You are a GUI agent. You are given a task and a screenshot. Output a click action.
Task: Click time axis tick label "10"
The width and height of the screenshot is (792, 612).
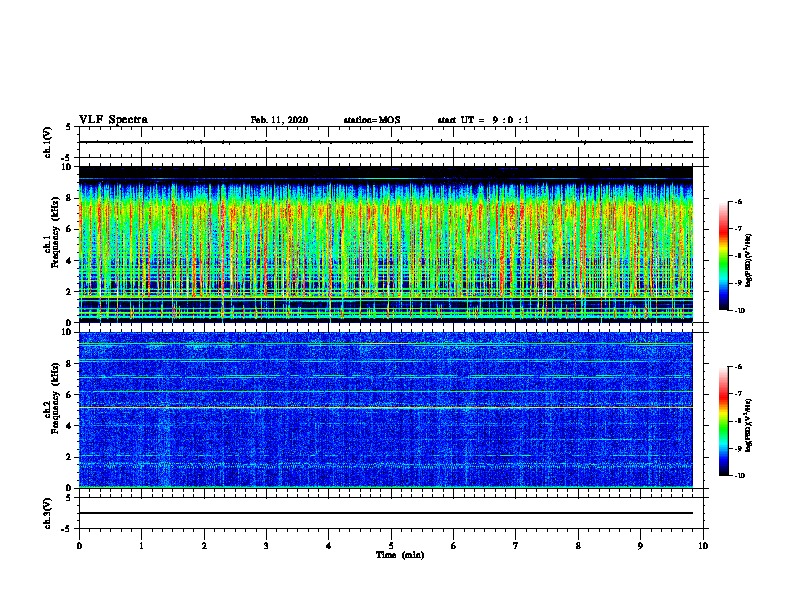[x=703, y=546]
